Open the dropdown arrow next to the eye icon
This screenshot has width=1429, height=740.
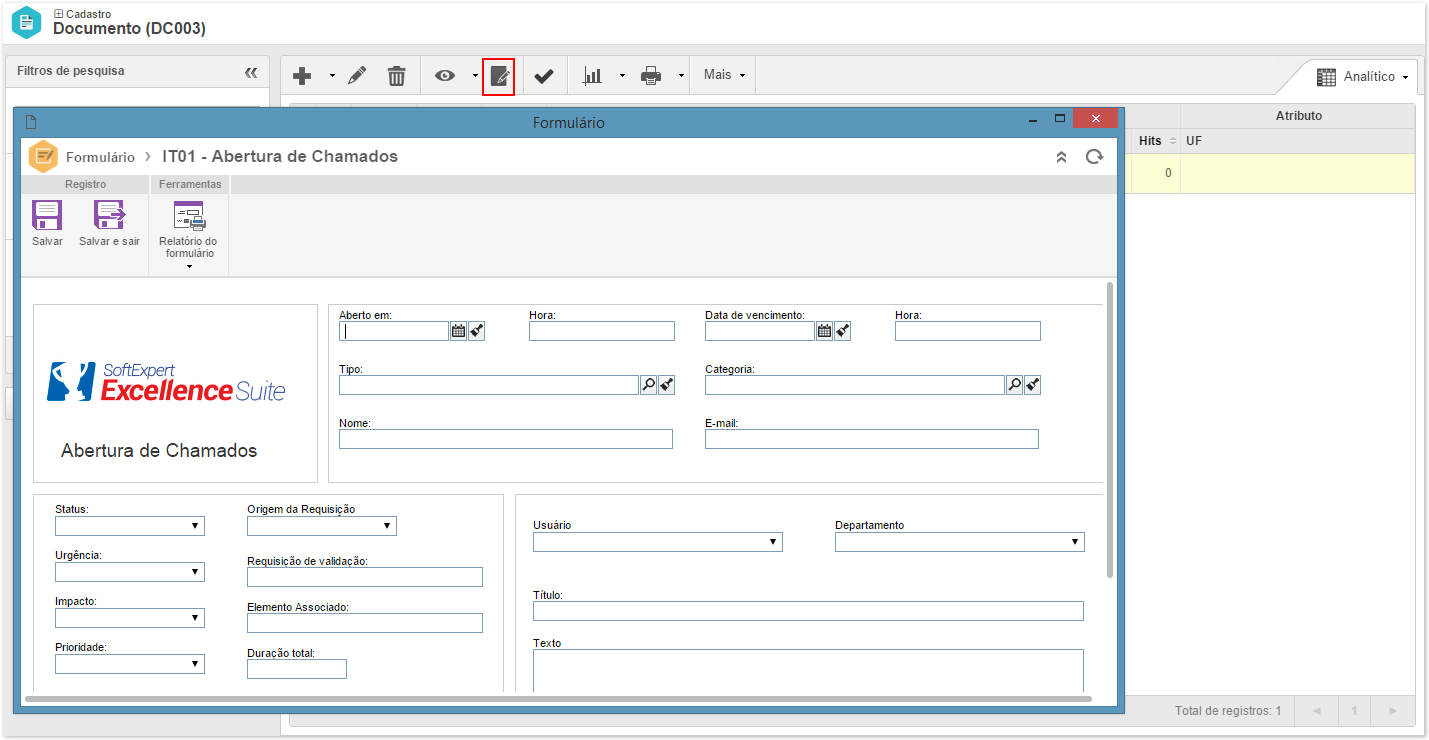[x=474, y=76]
